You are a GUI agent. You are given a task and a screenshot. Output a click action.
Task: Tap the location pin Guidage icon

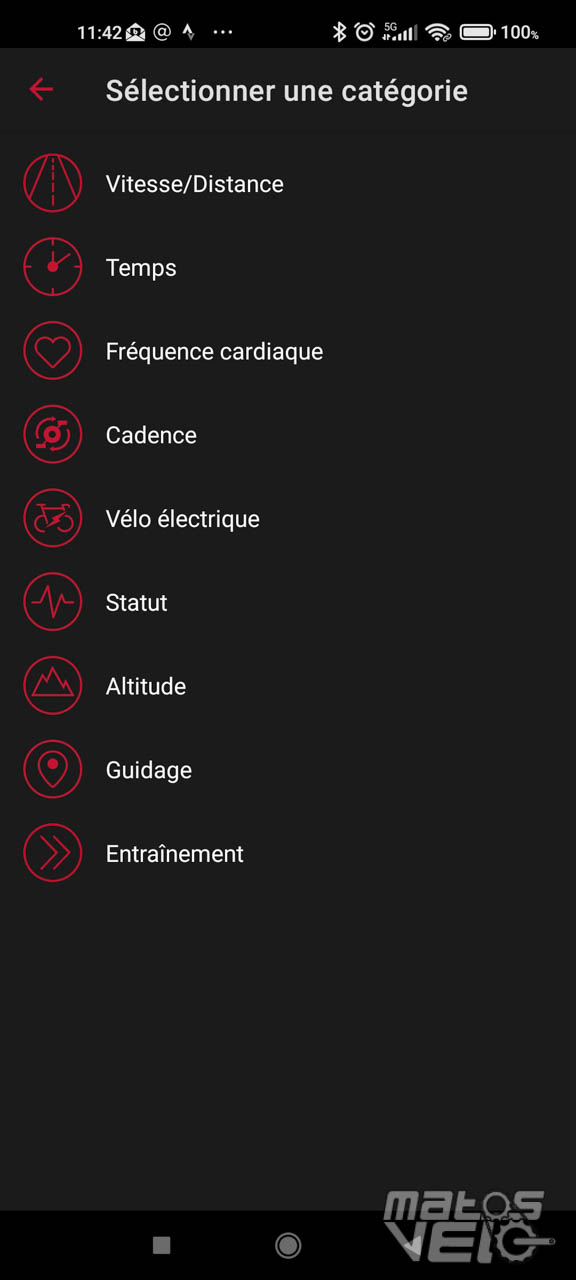(53, 770)
